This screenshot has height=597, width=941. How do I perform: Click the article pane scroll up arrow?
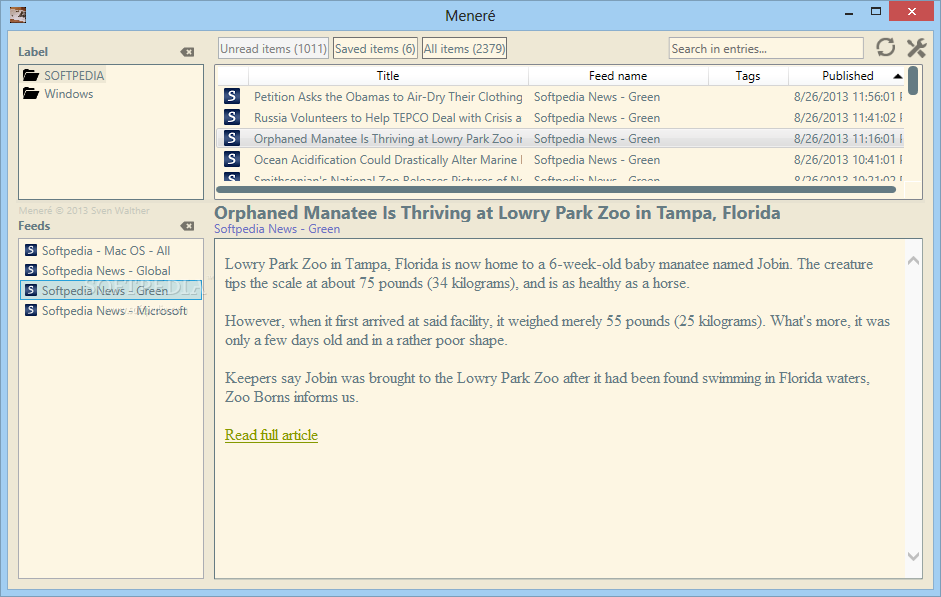(913, 260)
